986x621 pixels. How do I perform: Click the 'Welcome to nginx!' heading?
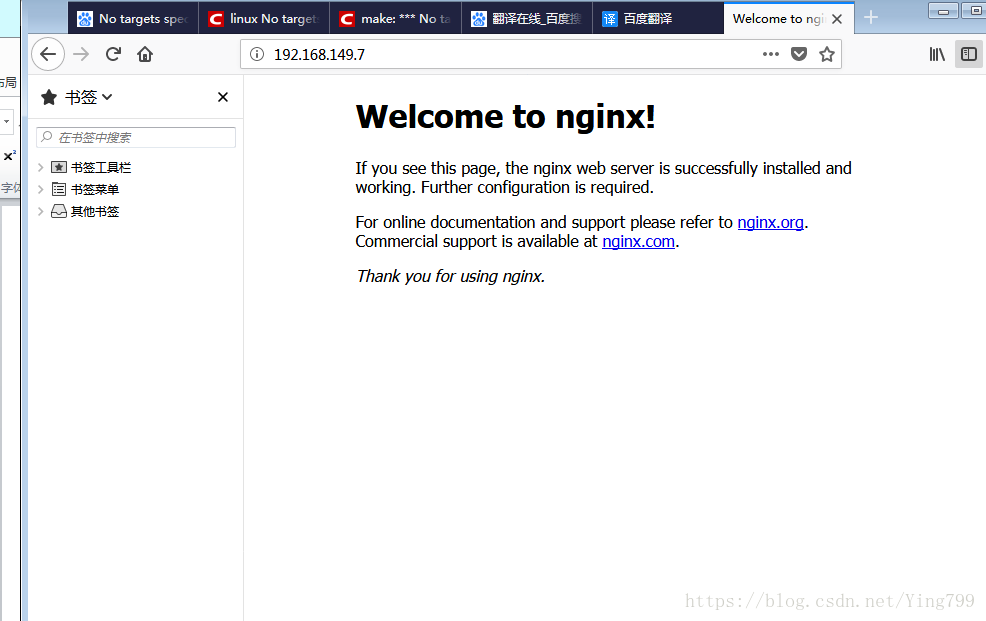click(x=506, y=116)
